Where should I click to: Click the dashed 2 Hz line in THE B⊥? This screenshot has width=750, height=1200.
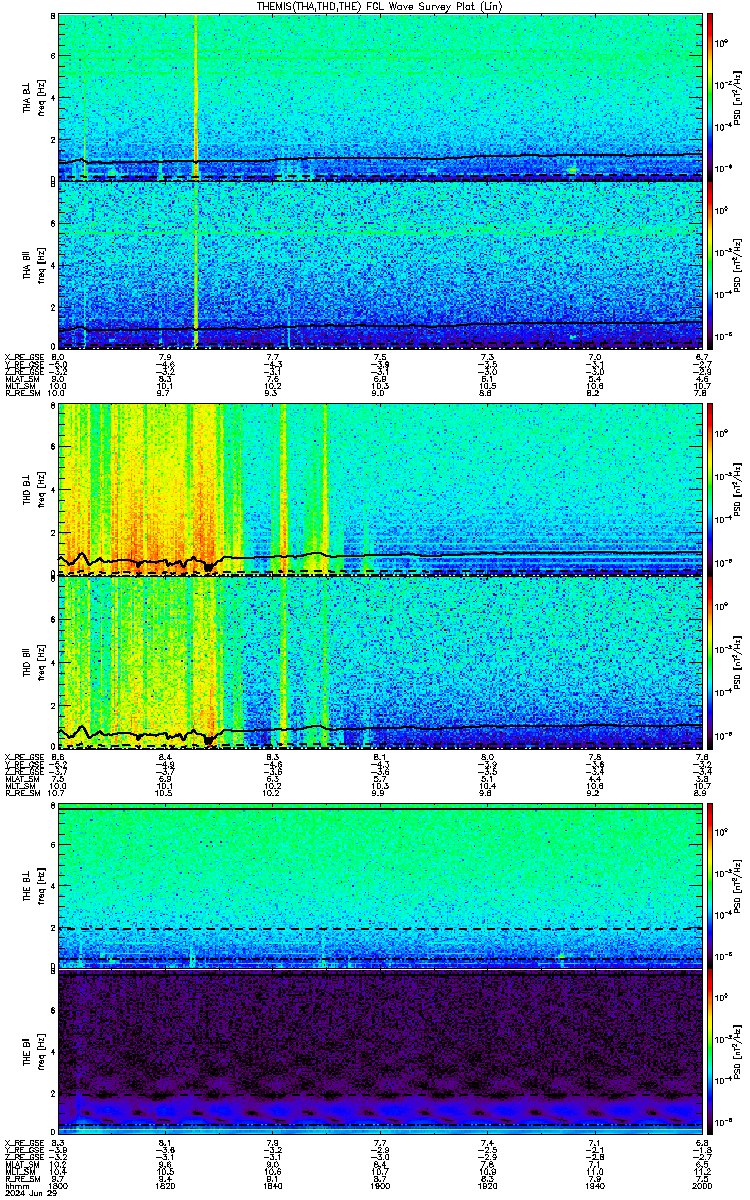point(381,929)
